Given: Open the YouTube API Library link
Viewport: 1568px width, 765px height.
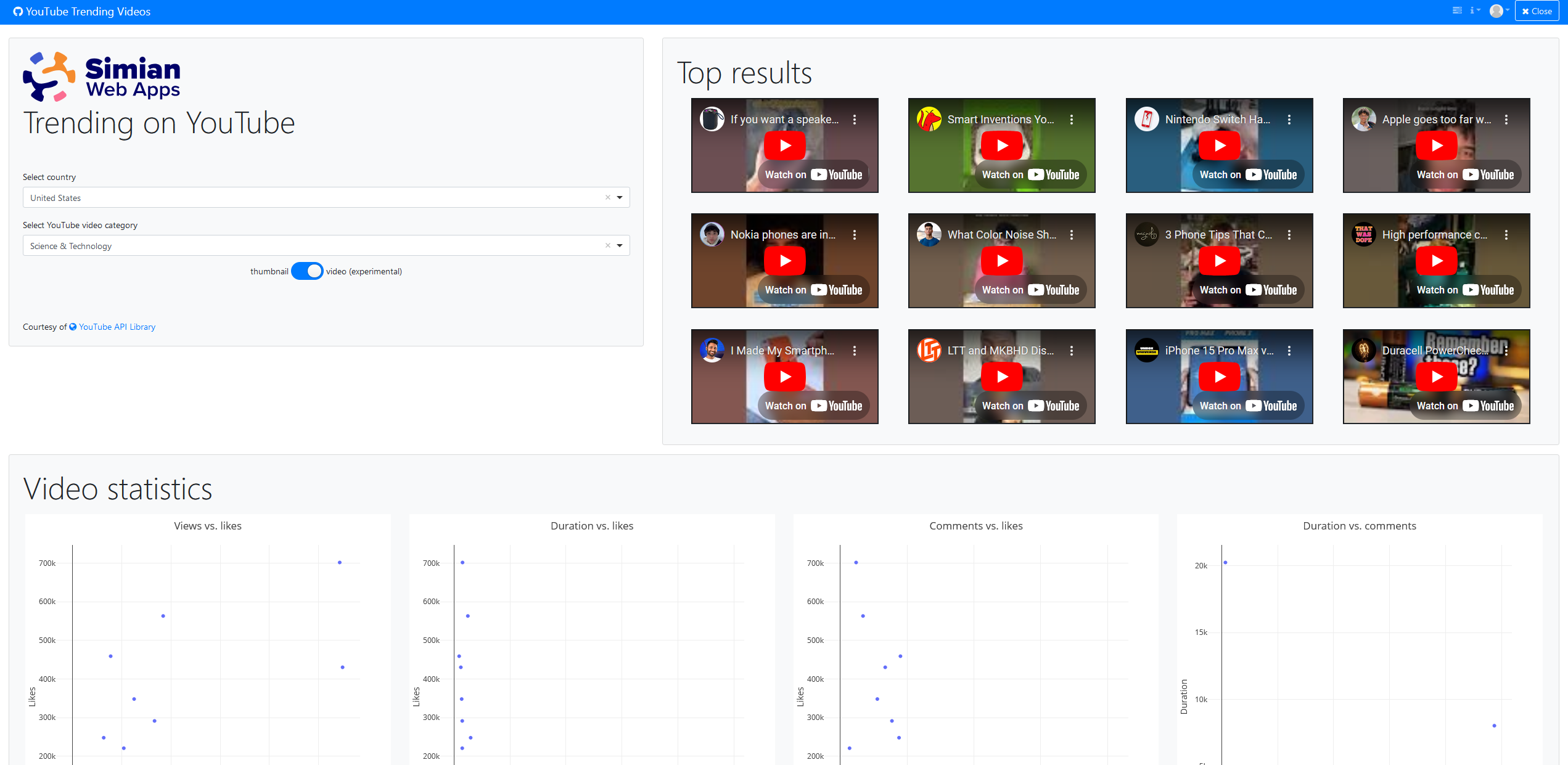Looking at the screenshot, I should click(117, 327).
